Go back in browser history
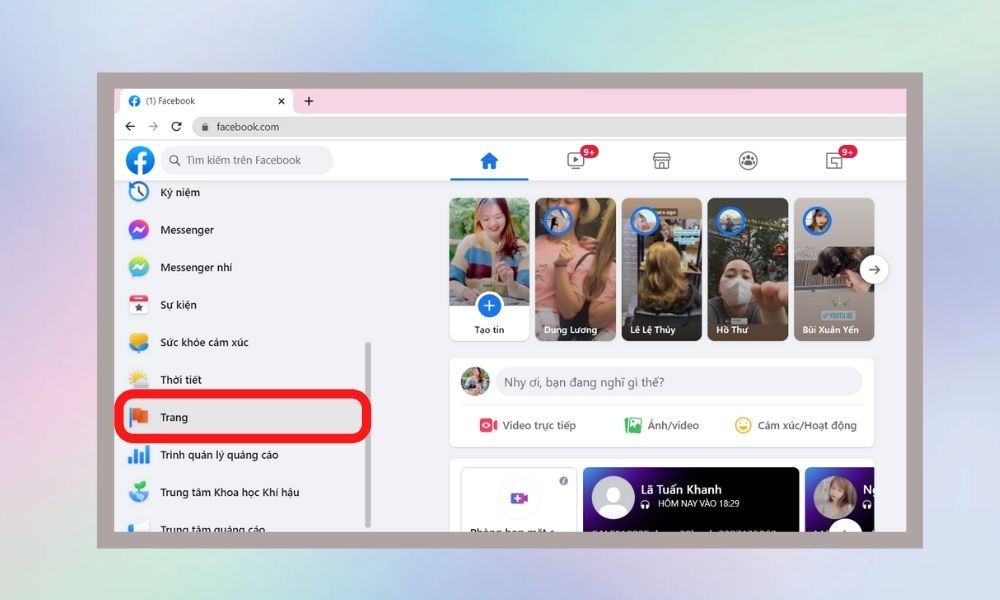 click(130, 126)
